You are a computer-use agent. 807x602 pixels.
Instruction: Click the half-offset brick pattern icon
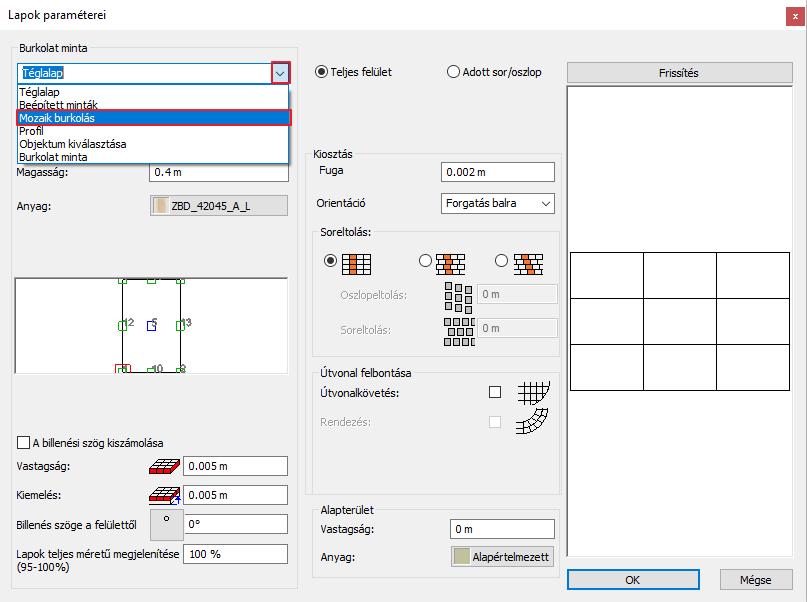[x=450, y=264]
